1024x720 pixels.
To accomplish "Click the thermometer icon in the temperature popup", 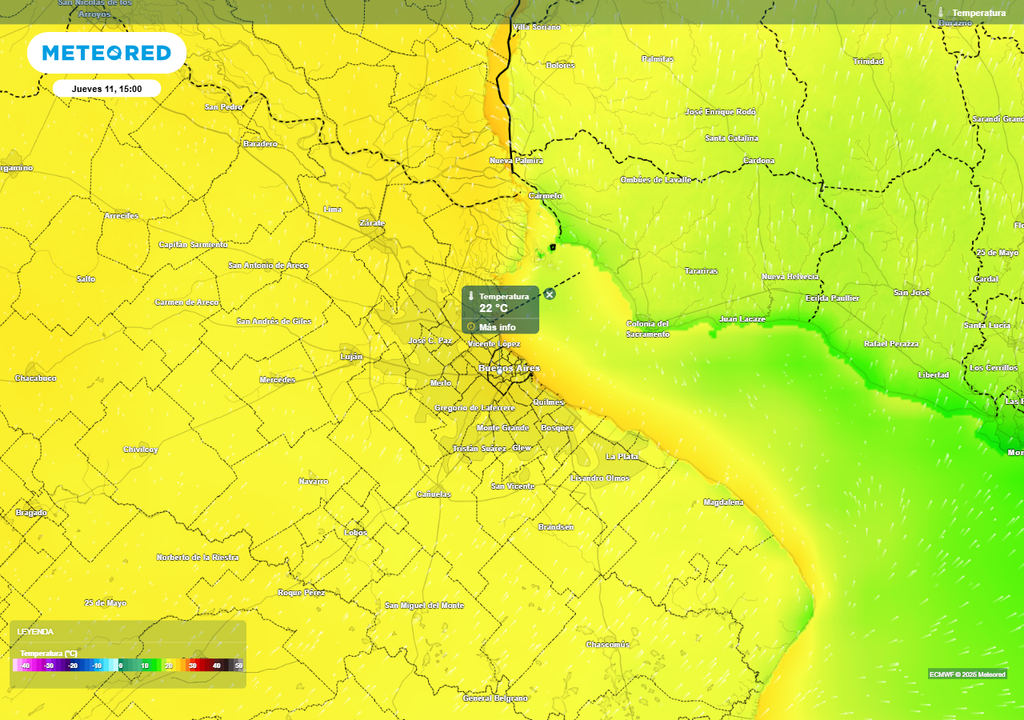I will (471, 295).
